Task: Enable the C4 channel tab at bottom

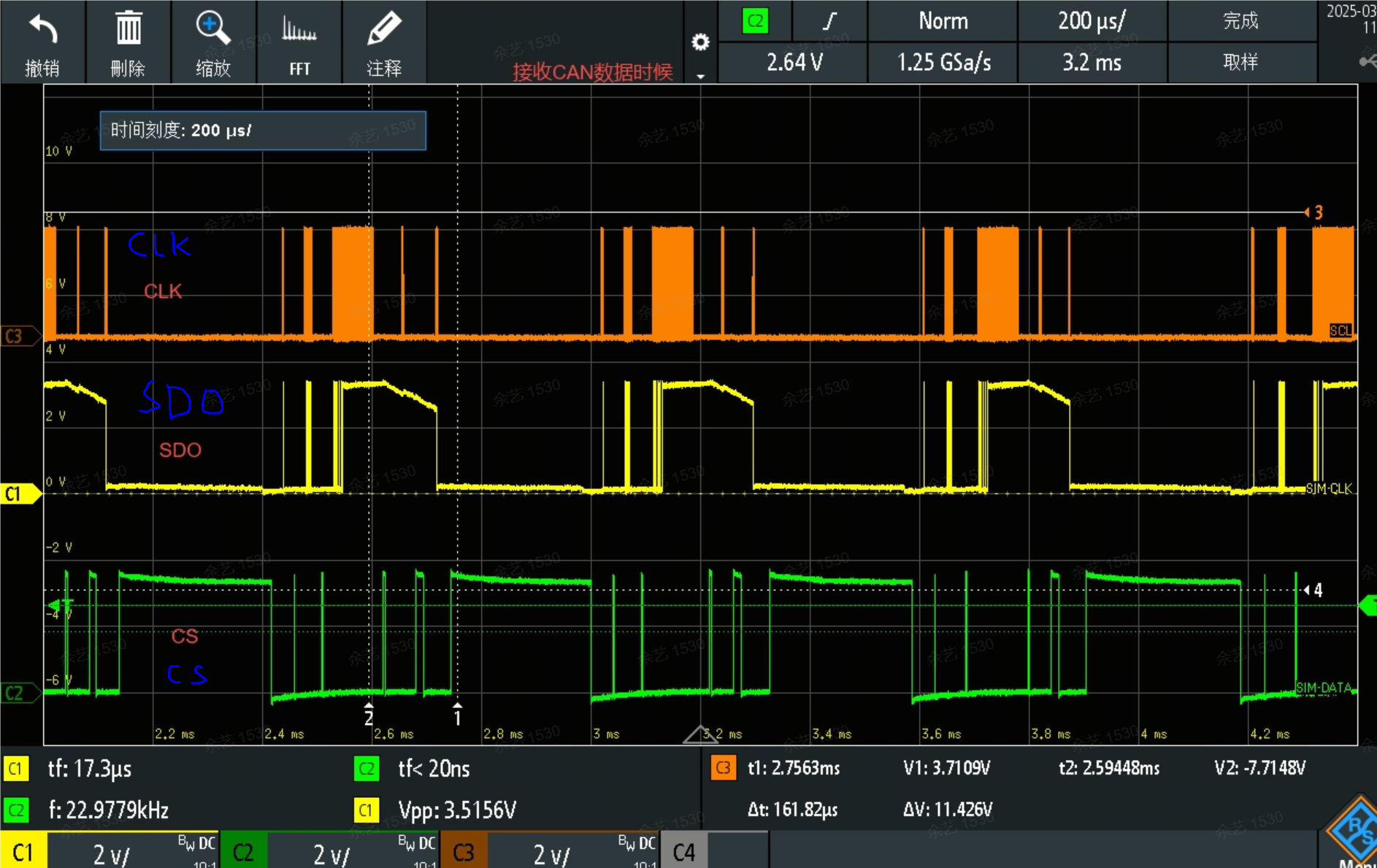Action: pos(684,851)
